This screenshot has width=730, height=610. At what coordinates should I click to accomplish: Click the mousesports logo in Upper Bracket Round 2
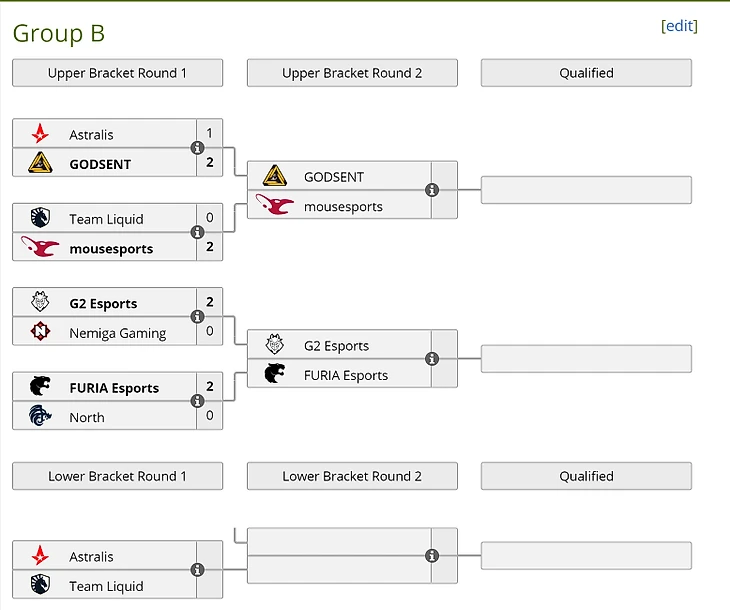275,206
